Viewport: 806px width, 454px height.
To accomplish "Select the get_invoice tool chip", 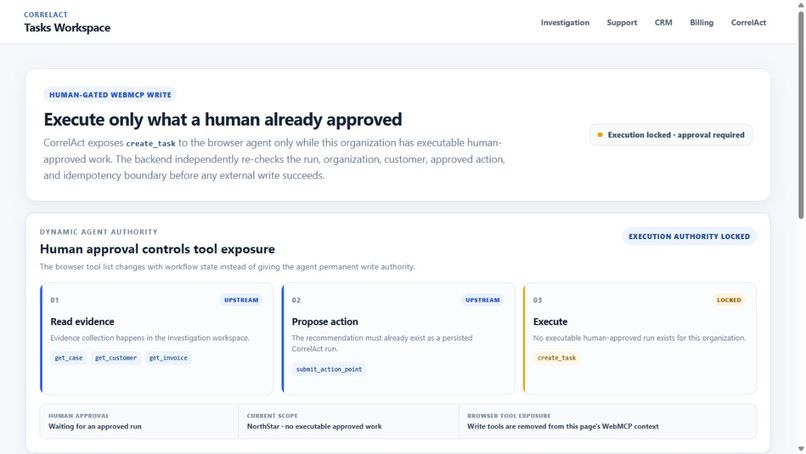I will (168, 358).
